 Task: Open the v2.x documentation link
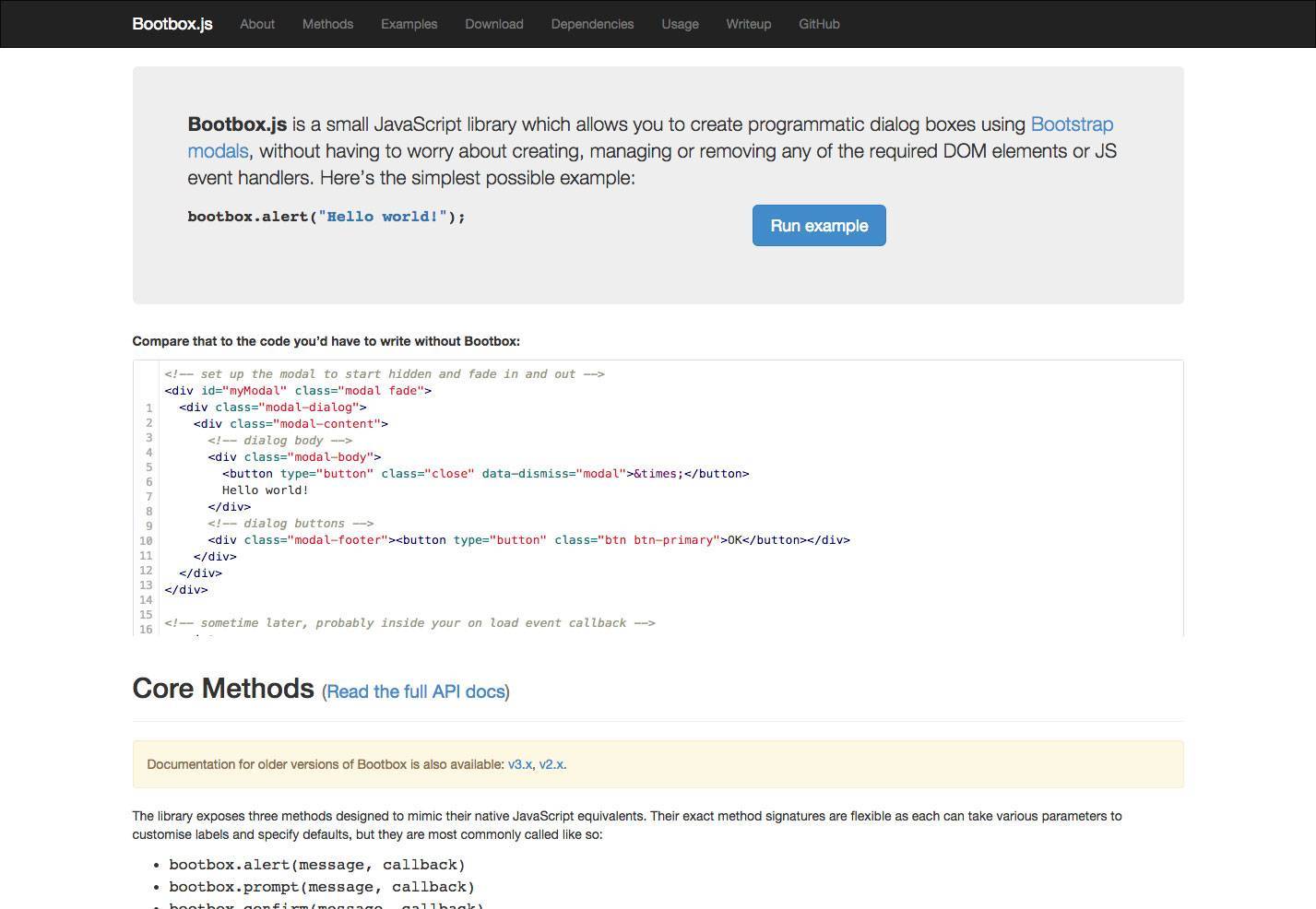coord(551,764)
